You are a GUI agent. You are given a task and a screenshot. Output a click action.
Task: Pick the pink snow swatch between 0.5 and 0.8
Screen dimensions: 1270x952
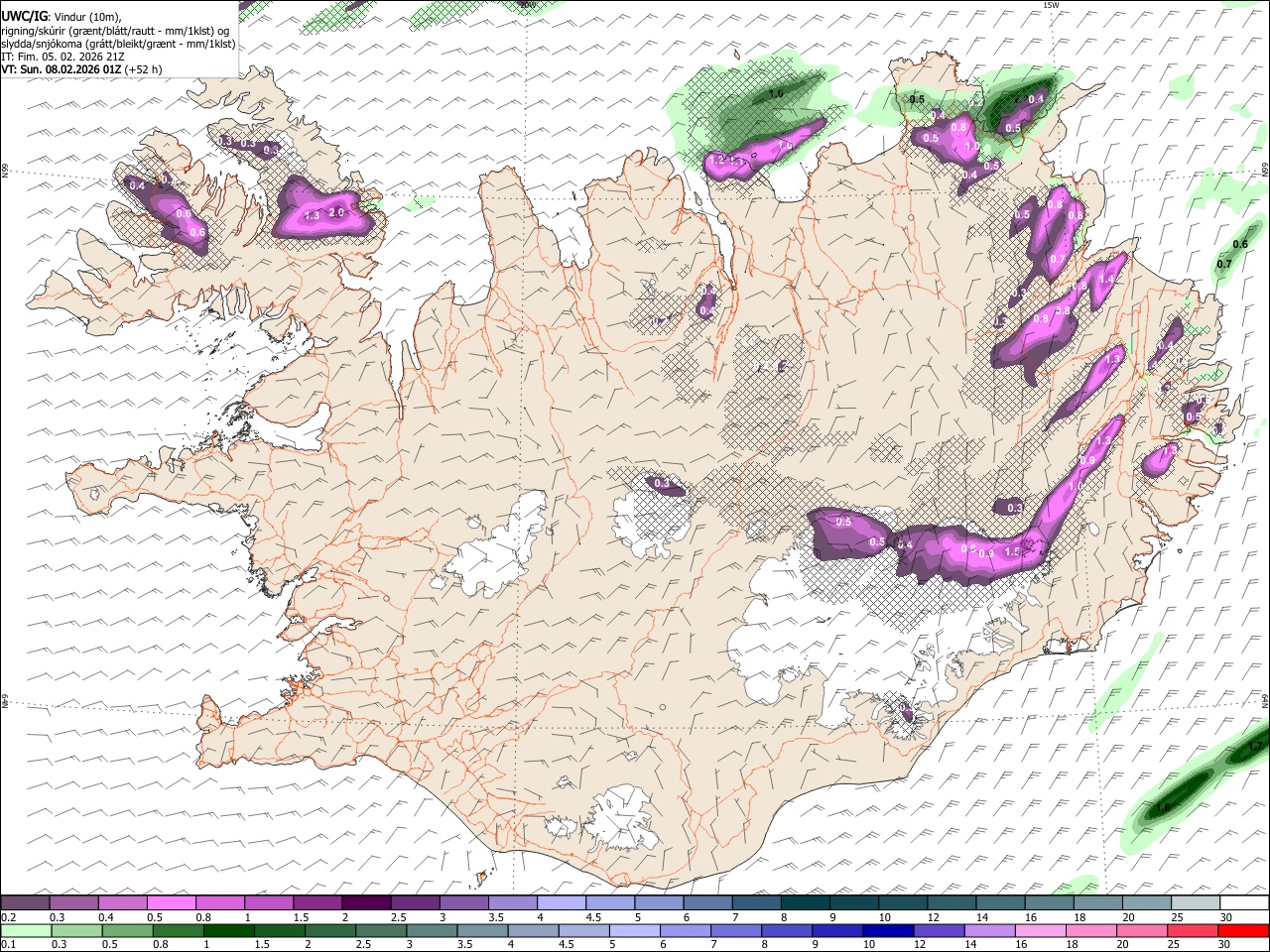pos(172,902)
